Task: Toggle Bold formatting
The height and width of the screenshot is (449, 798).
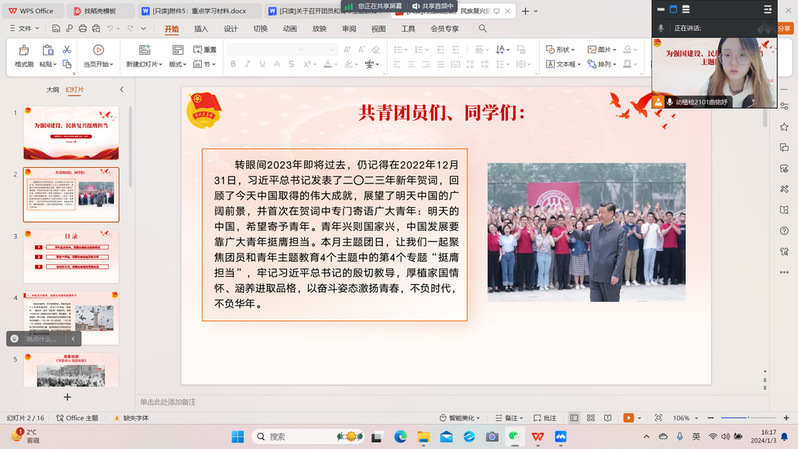Action: pyautogui.click(x=232, y=64)
